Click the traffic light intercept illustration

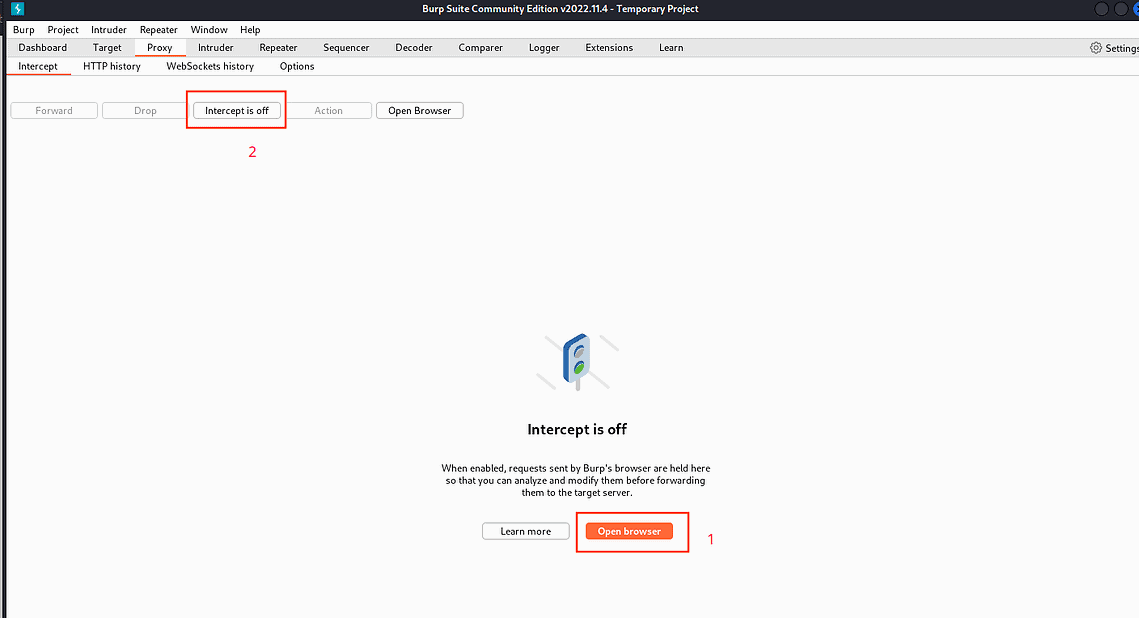tap(578, 361)
